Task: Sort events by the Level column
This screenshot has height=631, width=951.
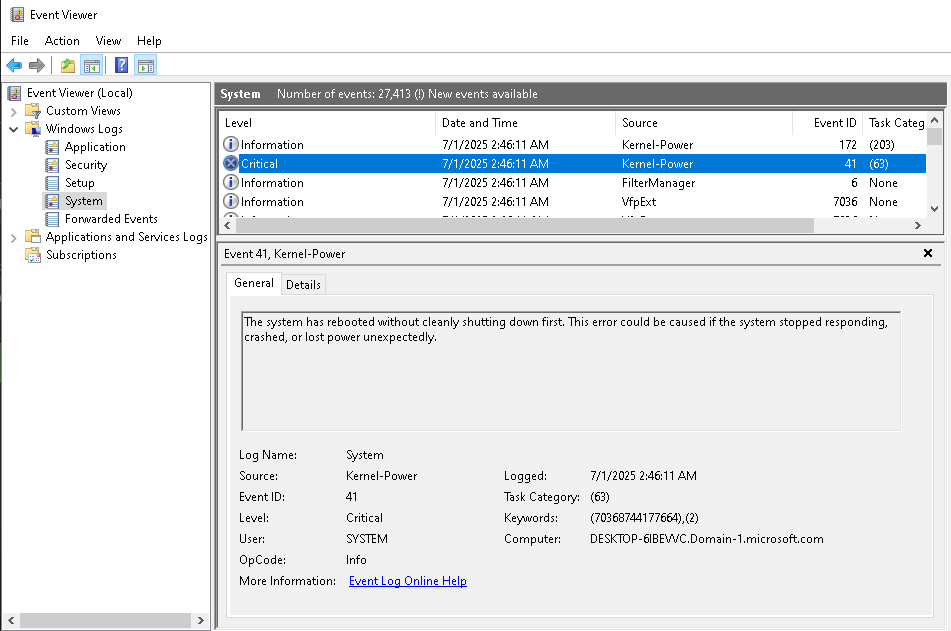Action: click(x=327, y=123)
